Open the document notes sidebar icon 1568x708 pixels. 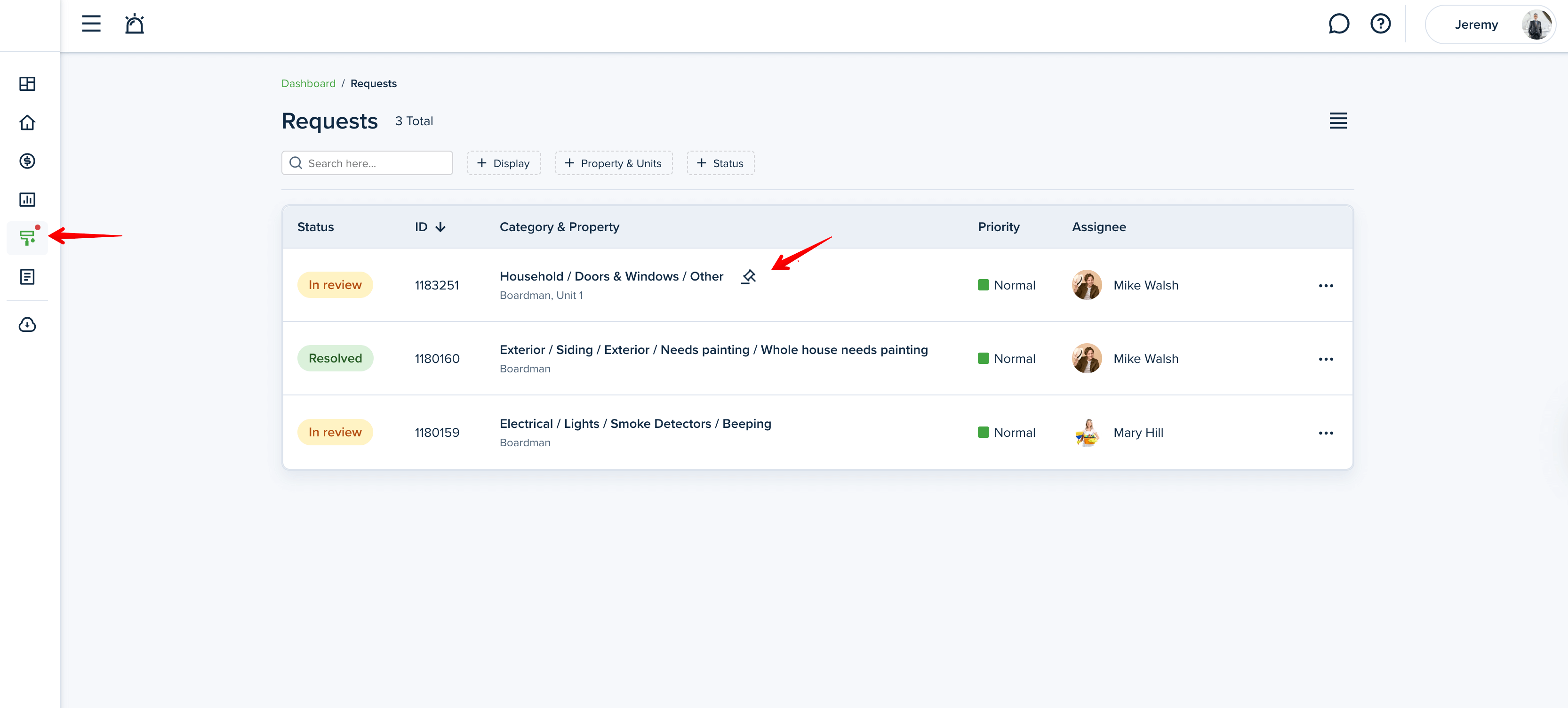point(27,277)
